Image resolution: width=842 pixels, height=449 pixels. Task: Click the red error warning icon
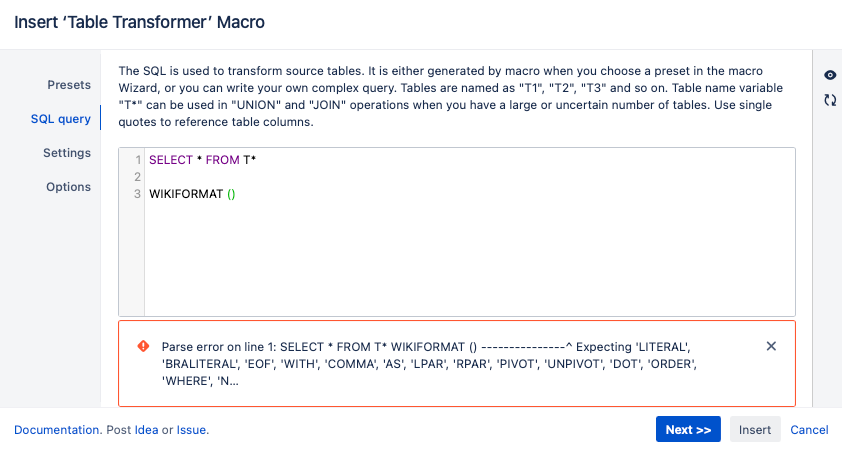tap(143, 346)
